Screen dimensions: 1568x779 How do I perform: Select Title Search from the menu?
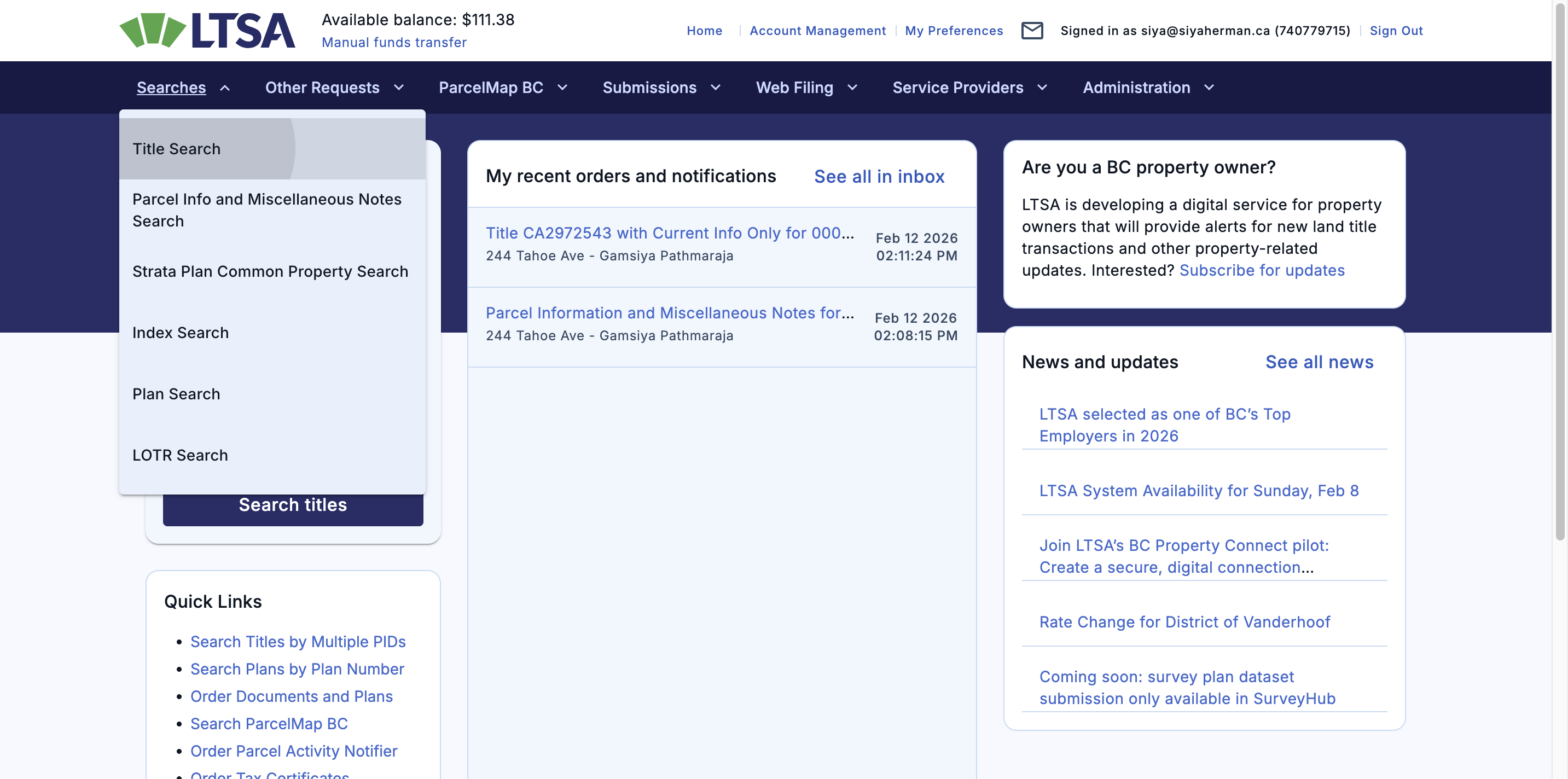(x=177, y=149)
